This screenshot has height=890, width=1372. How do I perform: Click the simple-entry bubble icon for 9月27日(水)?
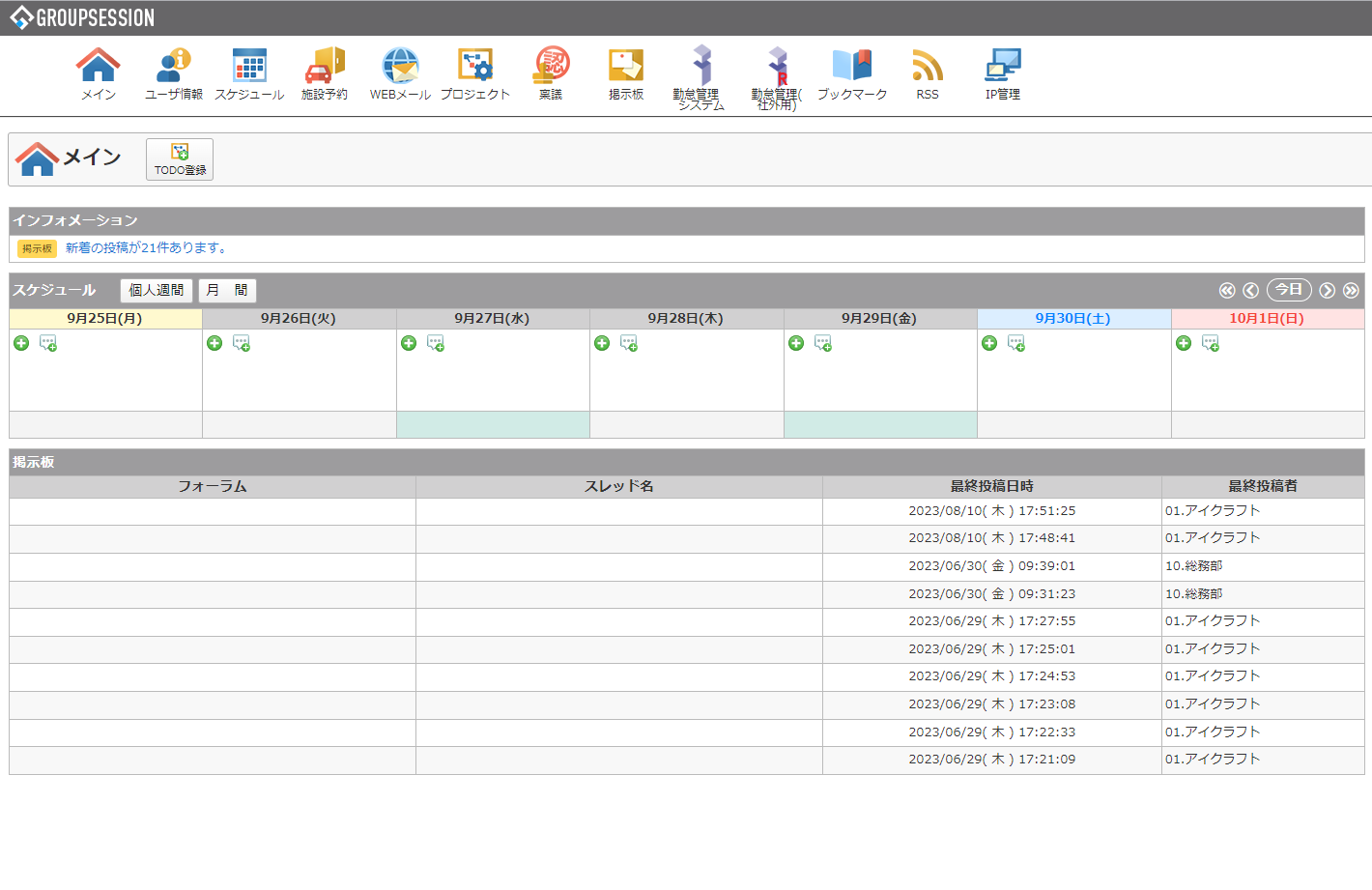pyautogui.click(x=436, y=343)
